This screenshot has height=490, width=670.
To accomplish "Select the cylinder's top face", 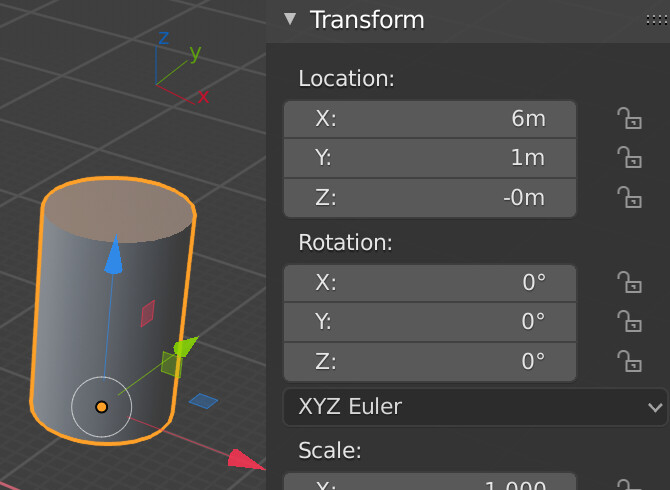I will pos(119,211).
